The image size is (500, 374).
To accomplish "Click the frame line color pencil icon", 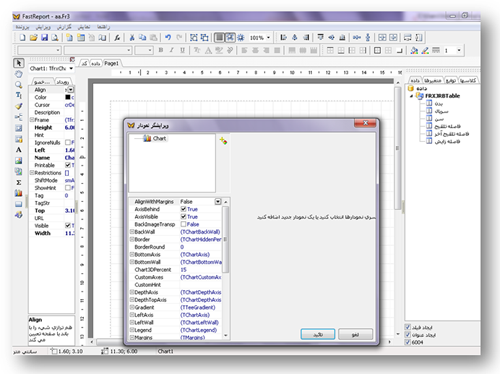I will click(x=425, y=50).
